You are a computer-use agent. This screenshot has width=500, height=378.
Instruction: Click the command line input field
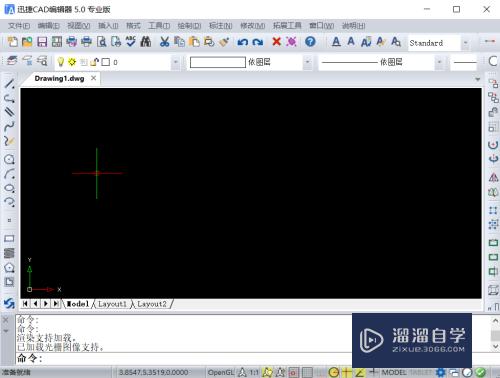click(183, 359)
